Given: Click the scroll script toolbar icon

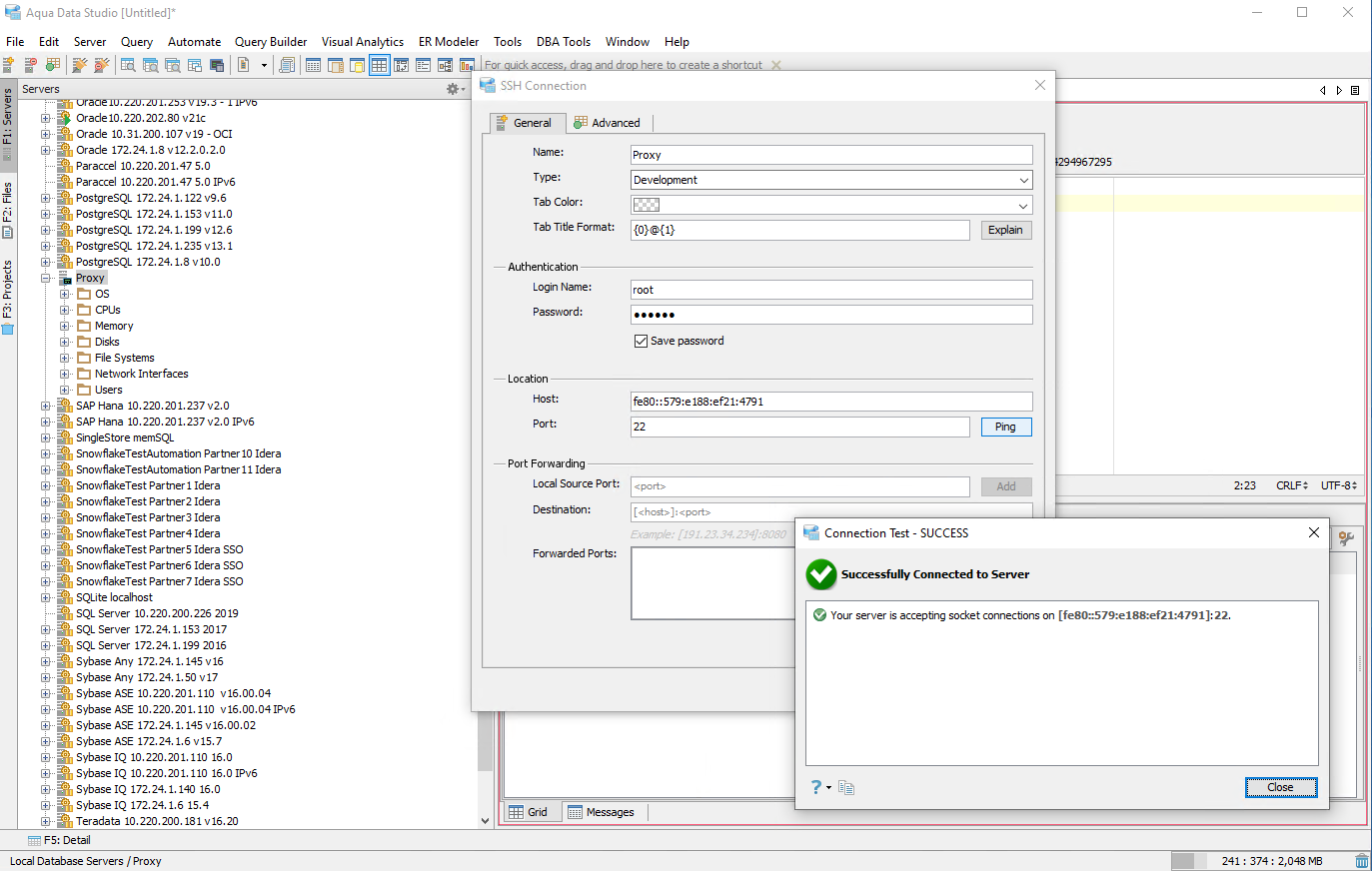Looking at the screenshot, I should (287, 65).
